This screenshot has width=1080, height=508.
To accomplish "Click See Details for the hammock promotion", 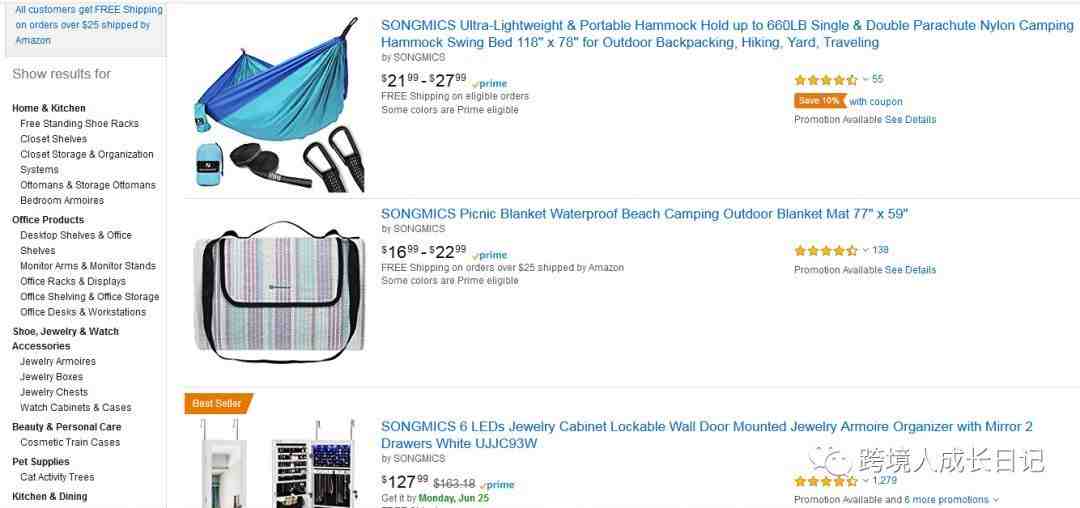I will 911,120.
